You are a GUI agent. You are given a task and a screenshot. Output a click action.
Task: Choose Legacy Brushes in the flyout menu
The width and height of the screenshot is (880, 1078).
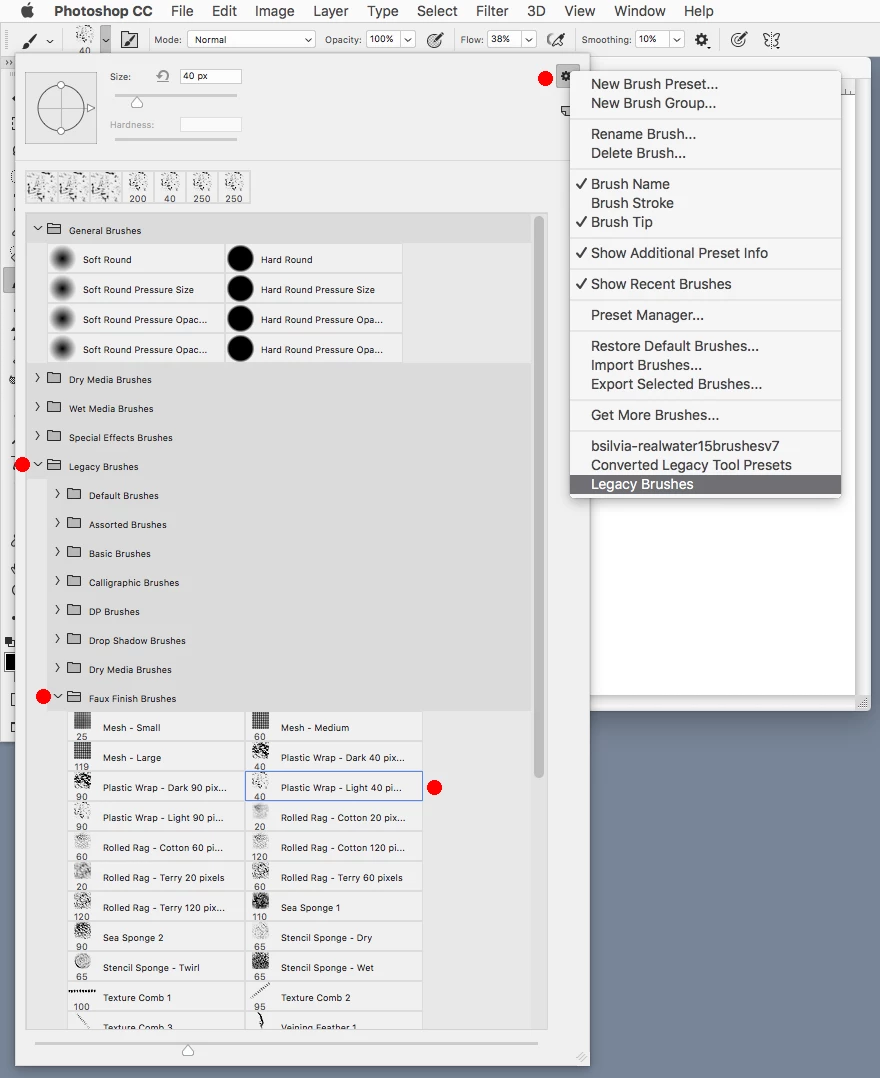tap(705, 484)
